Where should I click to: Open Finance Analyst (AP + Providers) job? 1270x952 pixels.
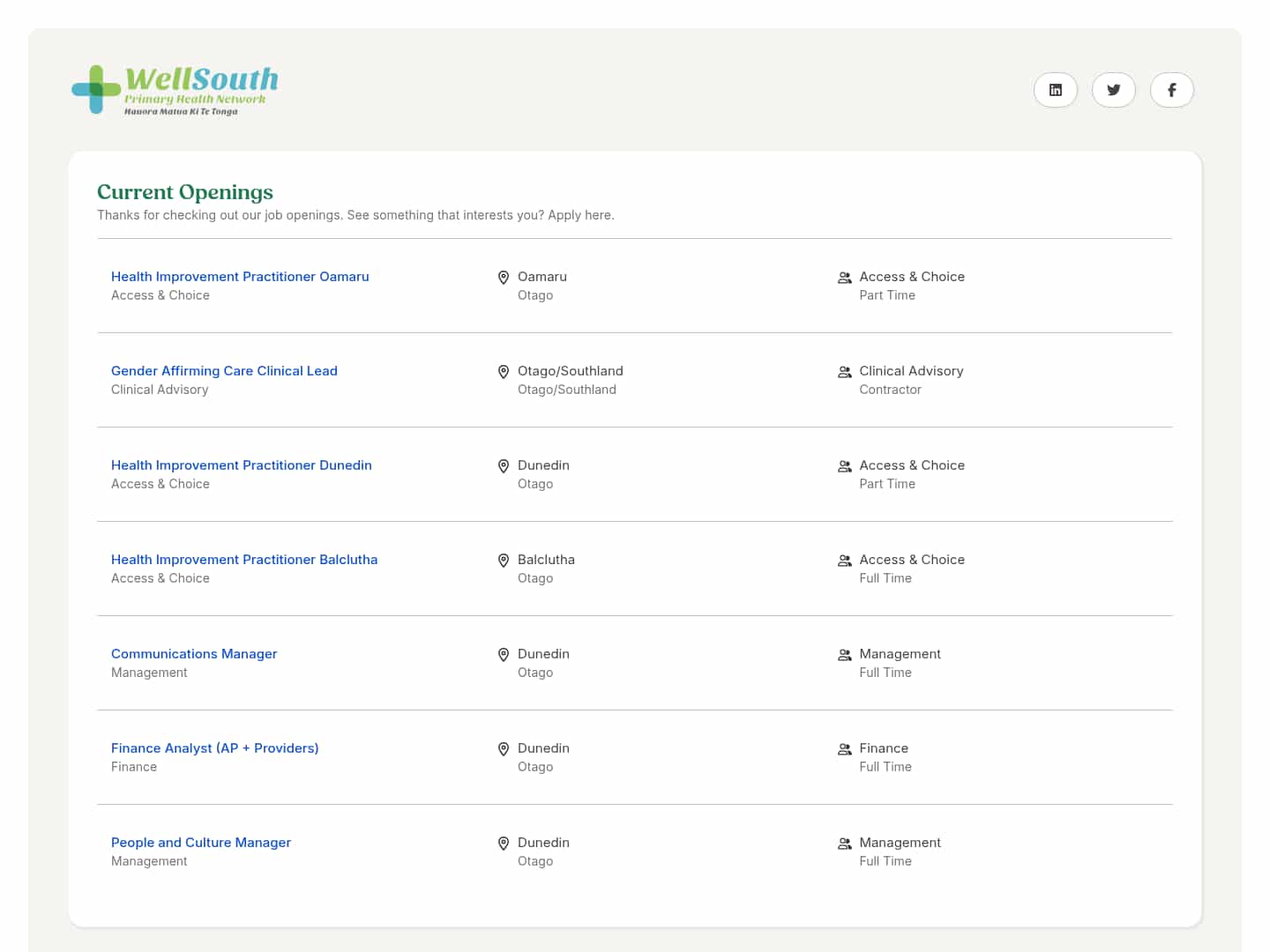215,748
